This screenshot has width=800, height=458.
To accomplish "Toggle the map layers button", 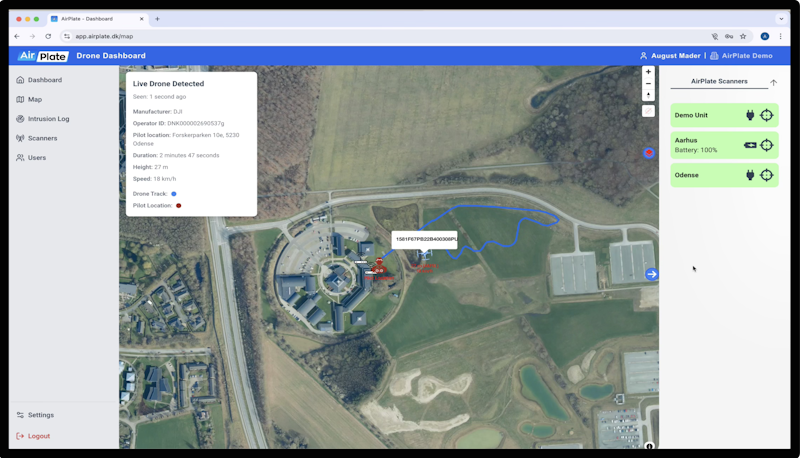I will (x=648, y=152).
